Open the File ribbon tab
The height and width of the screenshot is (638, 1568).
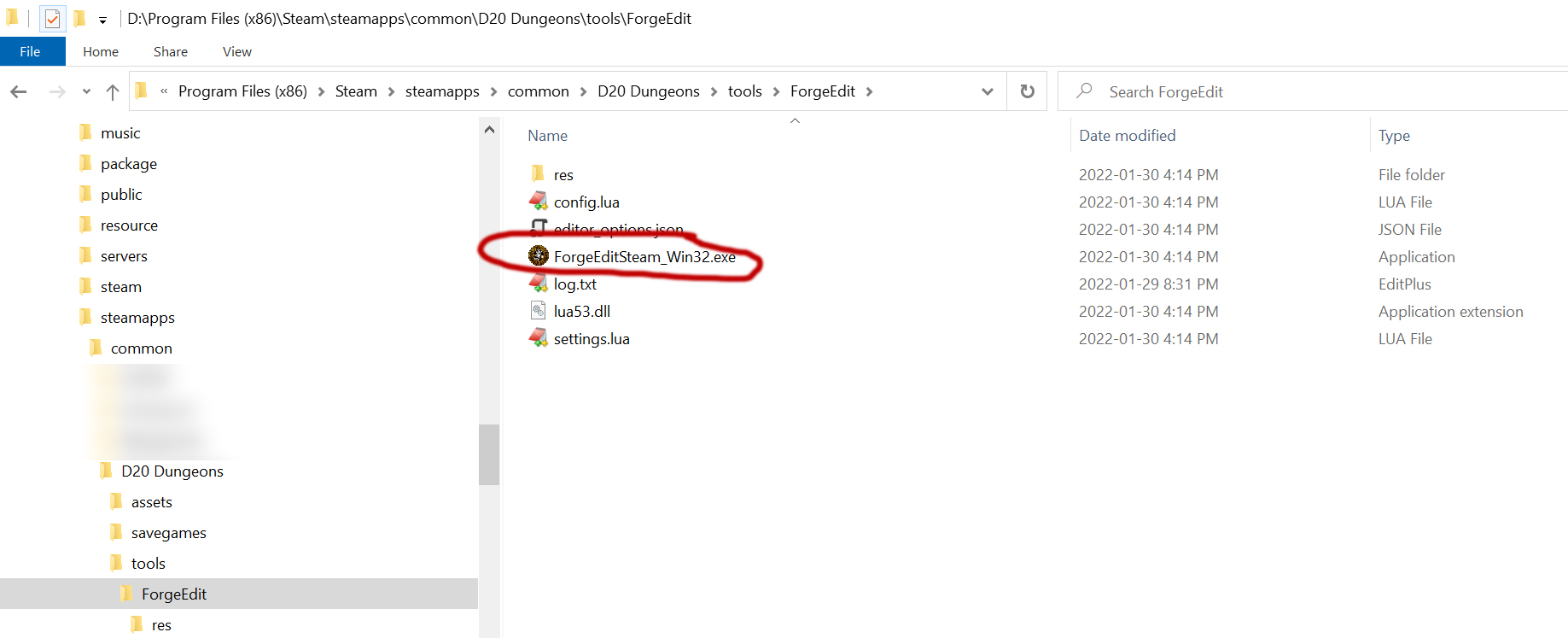(31, 51)
